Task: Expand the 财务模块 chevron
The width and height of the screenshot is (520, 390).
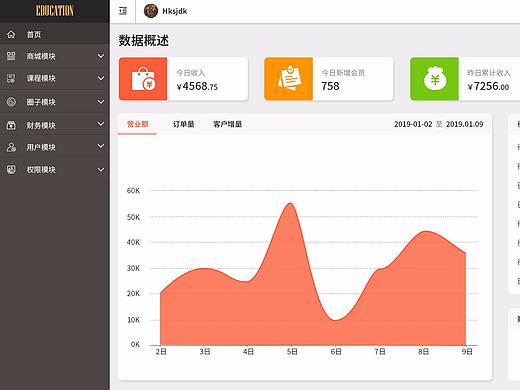Action: [101, 124]
